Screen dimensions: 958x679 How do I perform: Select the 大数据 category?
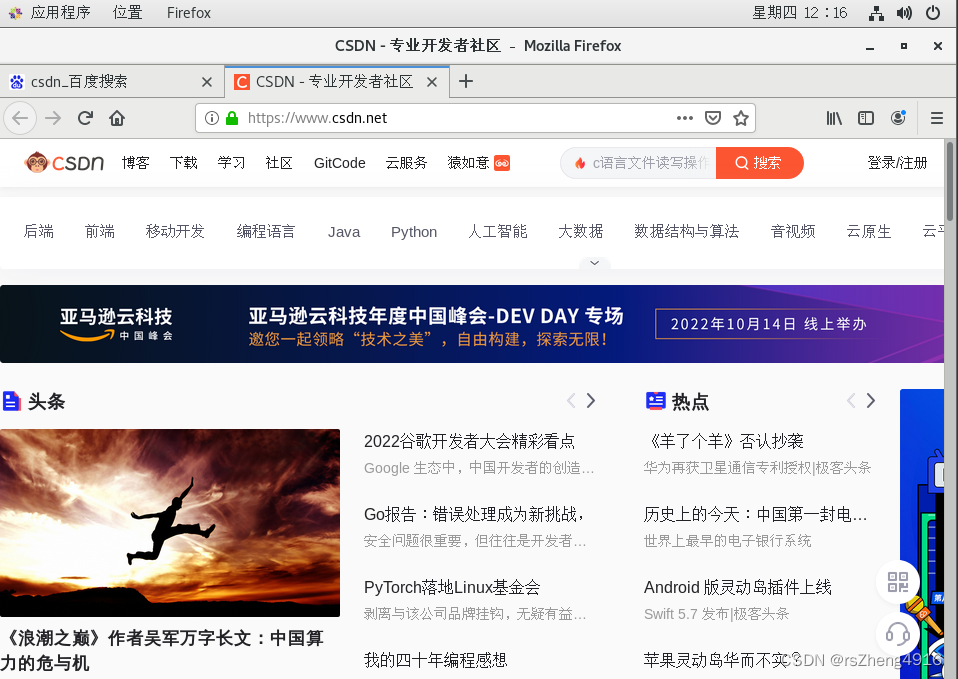point(580,232)
